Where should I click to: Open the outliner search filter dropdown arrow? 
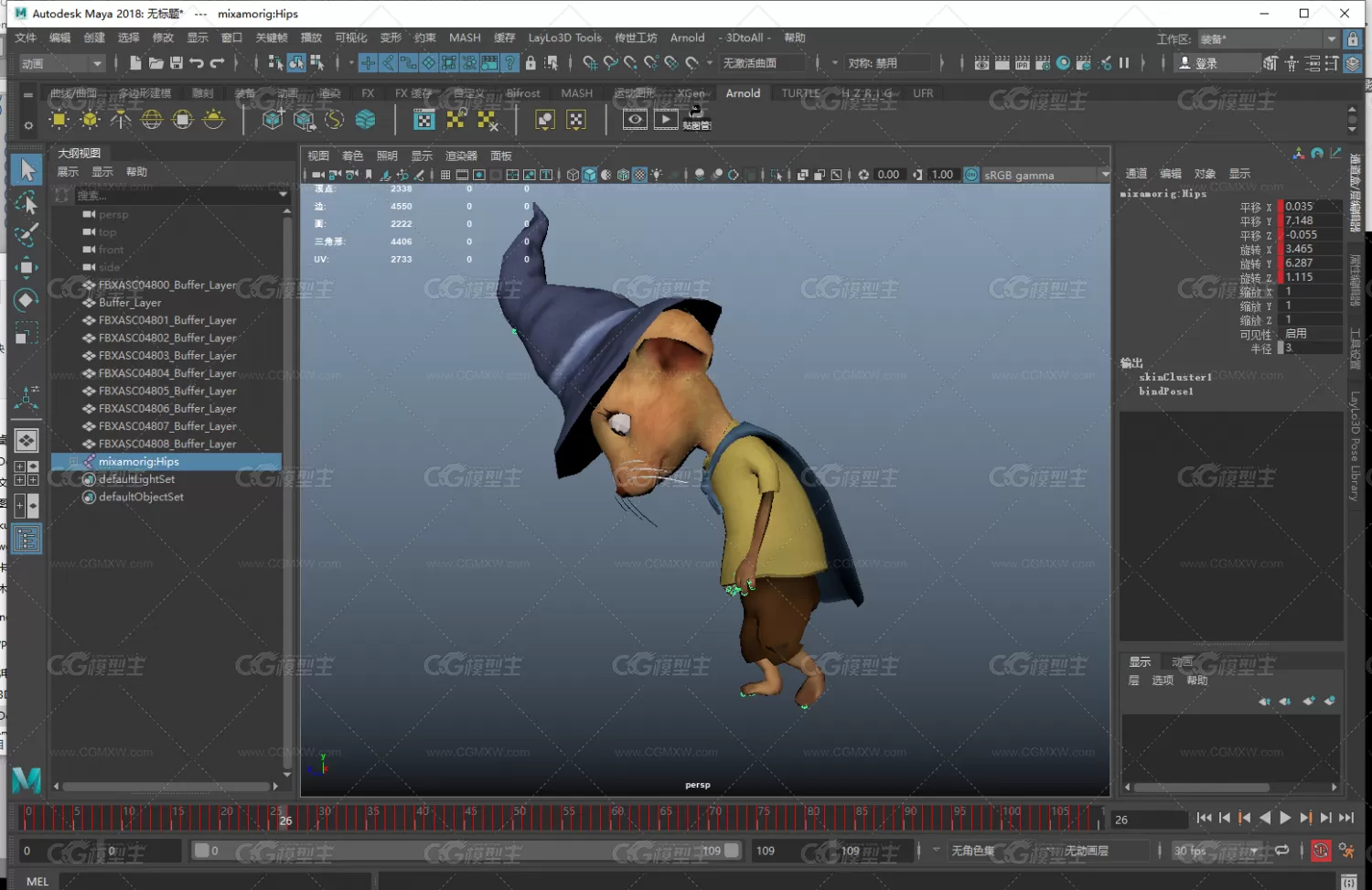click(283, 195)
